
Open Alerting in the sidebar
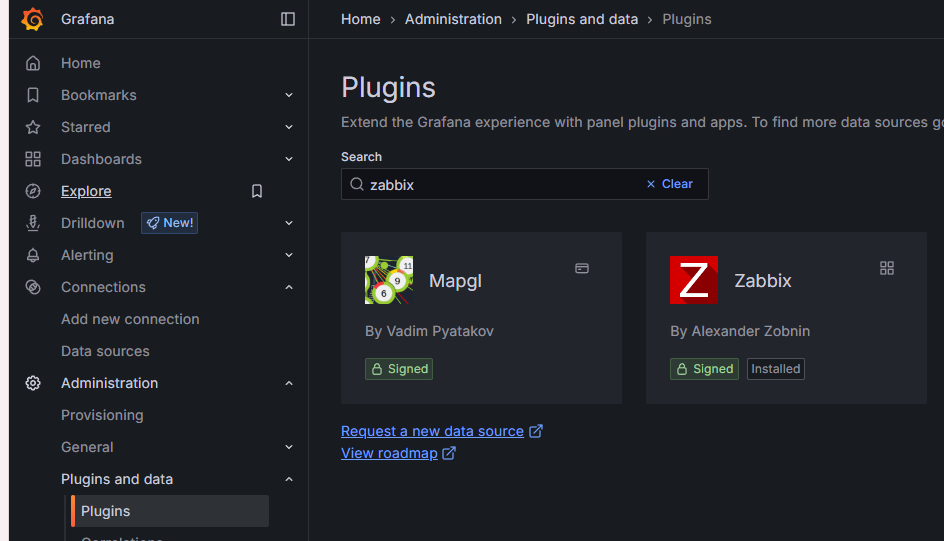click(87, 255)
